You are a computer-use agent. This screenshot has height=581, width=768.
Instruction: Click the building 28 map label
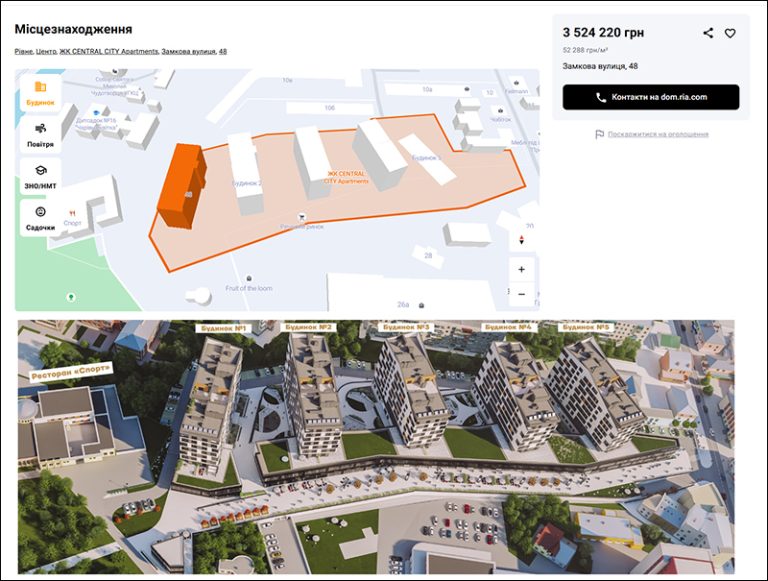(x=428, y=255)
